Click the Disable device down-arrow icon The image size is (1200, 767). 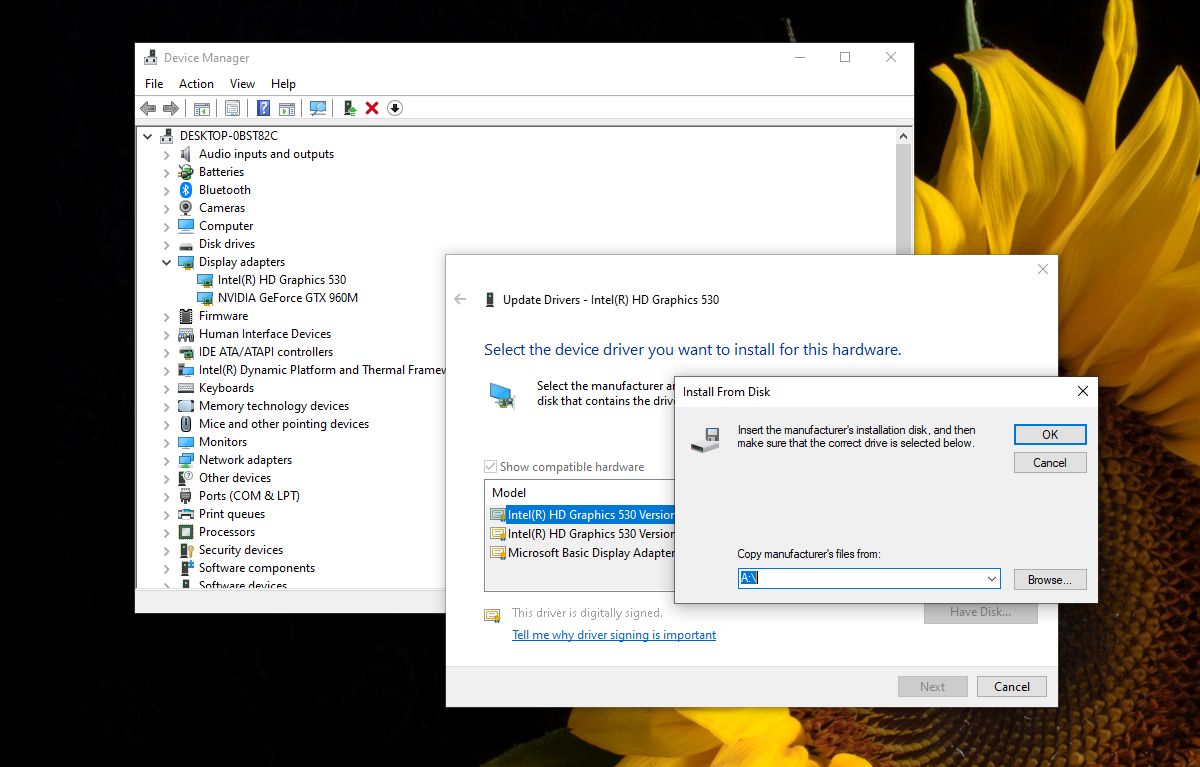pyautogui.click(x=395, y=108)
